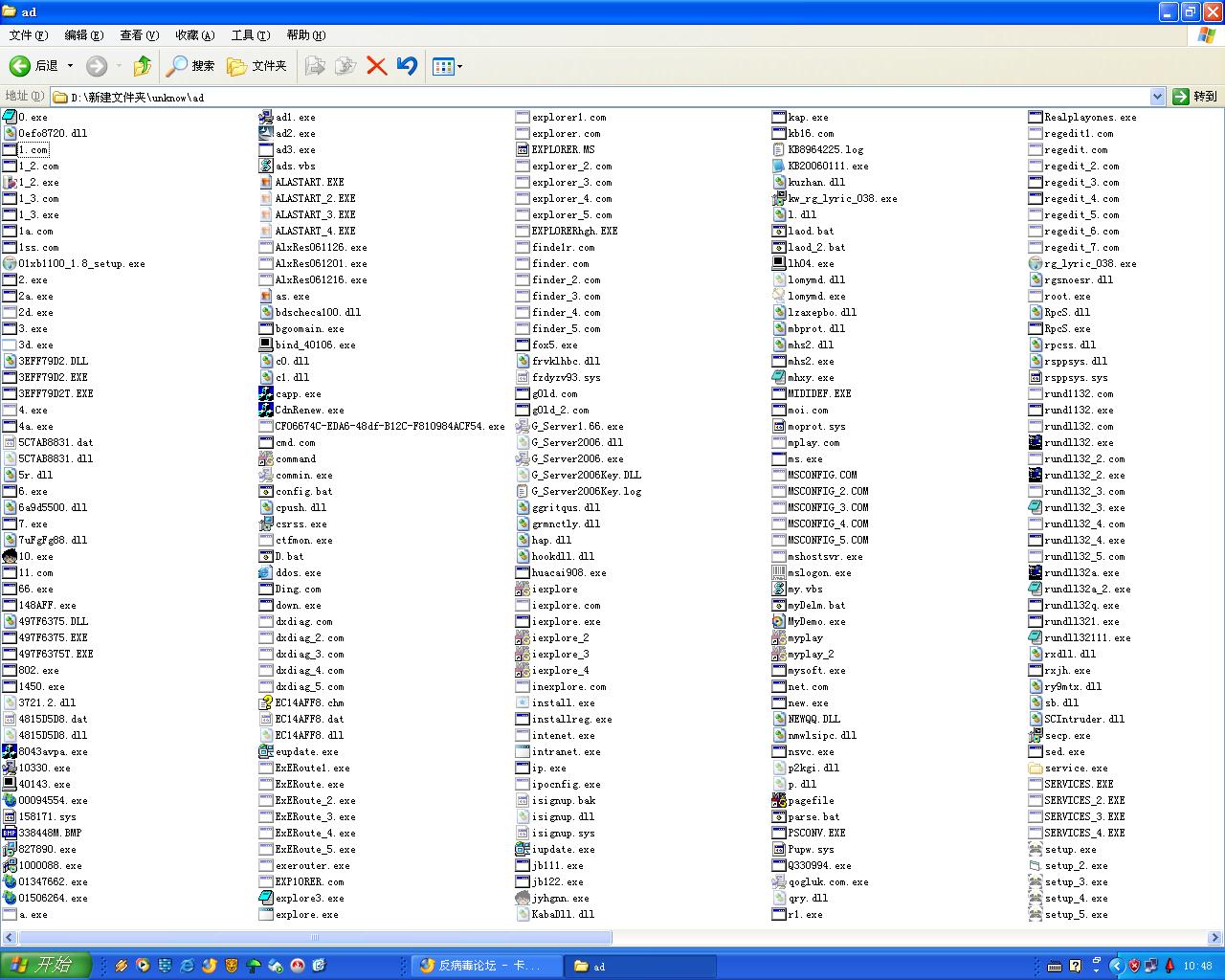Image resolution: width=1225 pixels, height=980 pixels.
Task: Open the 工具(T) menu
Action: [x=250, y=35]
